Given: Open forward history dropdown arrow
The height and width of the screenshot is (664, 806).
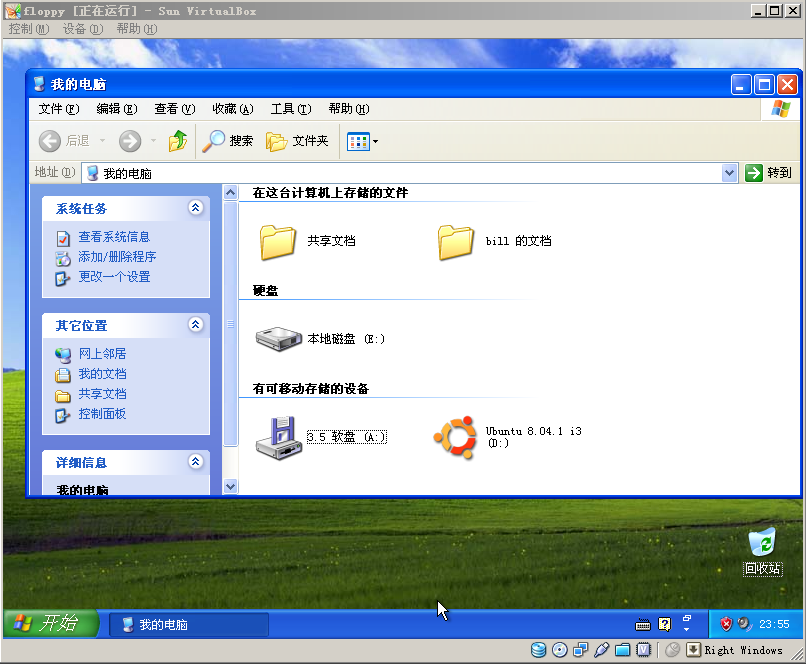Looking at the screenshot, I should coord(153,141).
